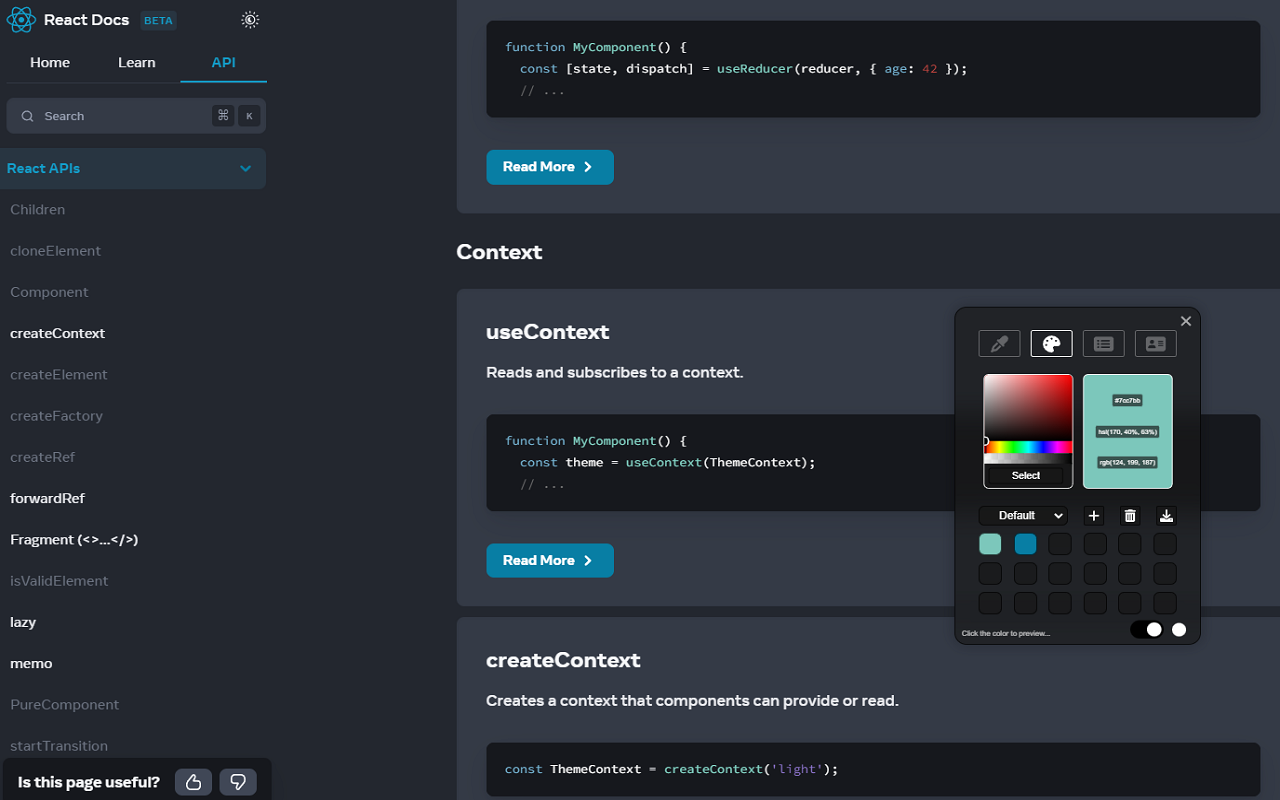The height and width of the screenshot is (800, 1280).
Task: Click the React logo icon
Action: coord(21,20)
